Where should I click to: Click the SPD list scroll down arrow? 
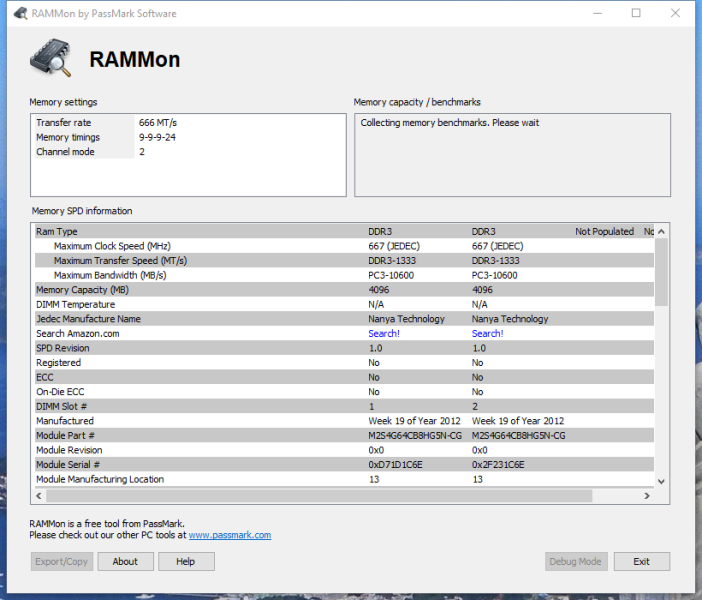click(661, 481)
